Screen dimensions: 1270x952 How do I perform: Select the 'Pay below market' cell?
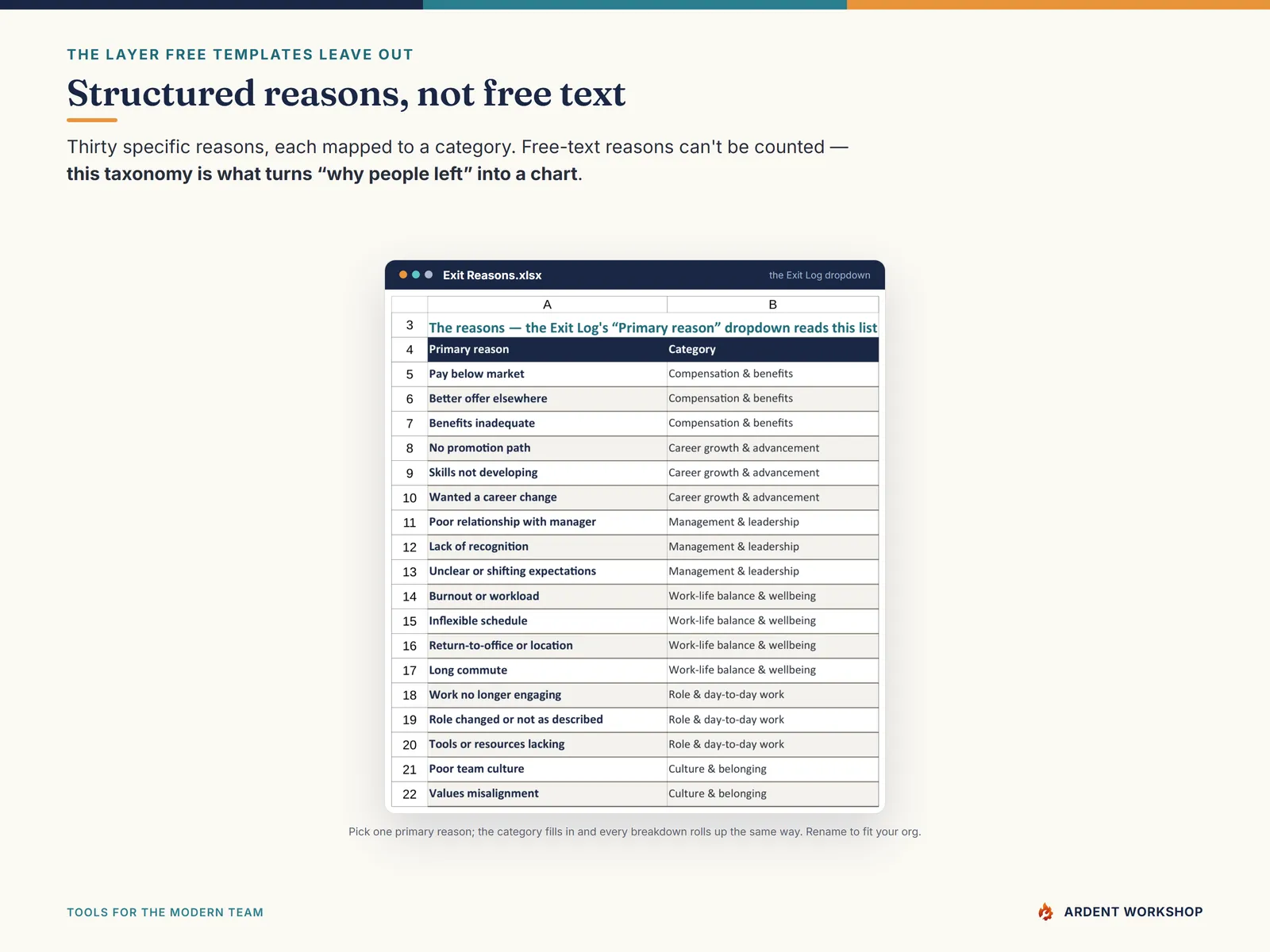(547, 374)
